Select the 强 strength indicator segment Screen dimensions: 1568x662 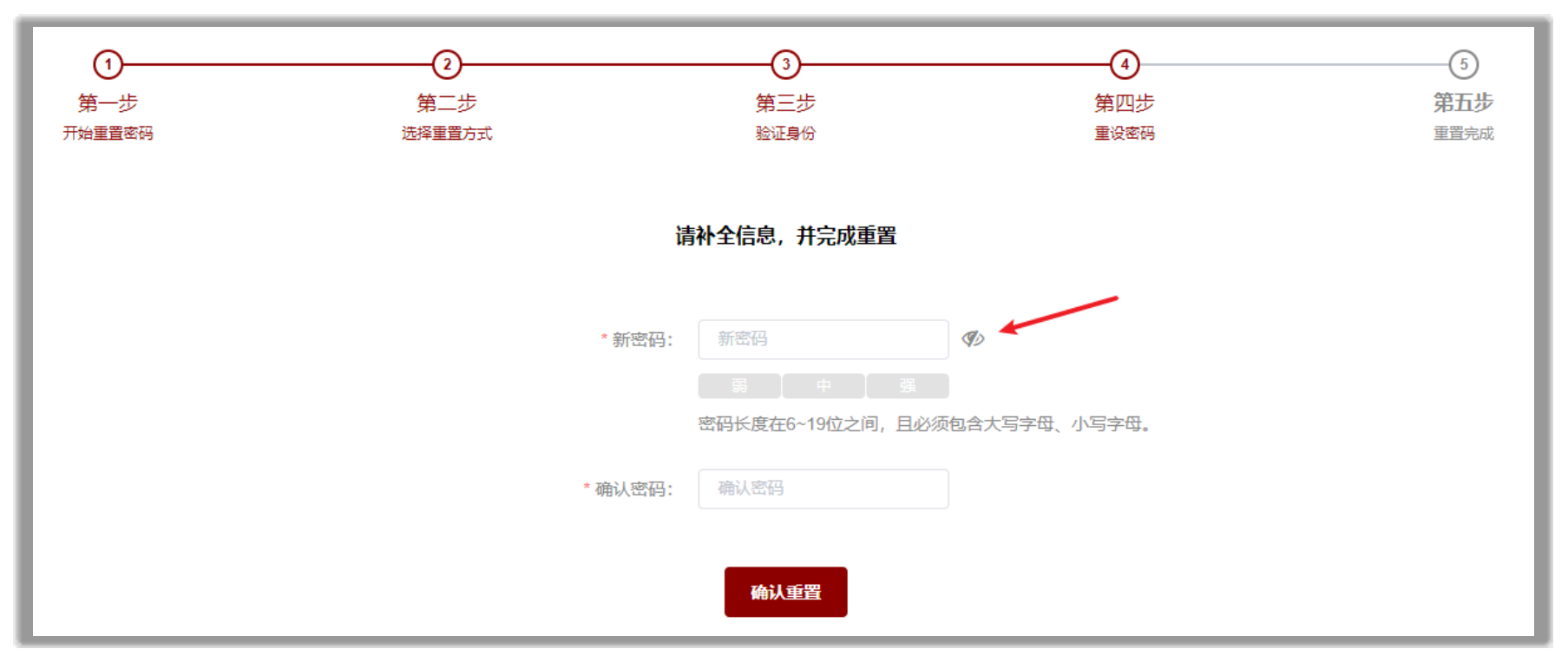(908, 385)
